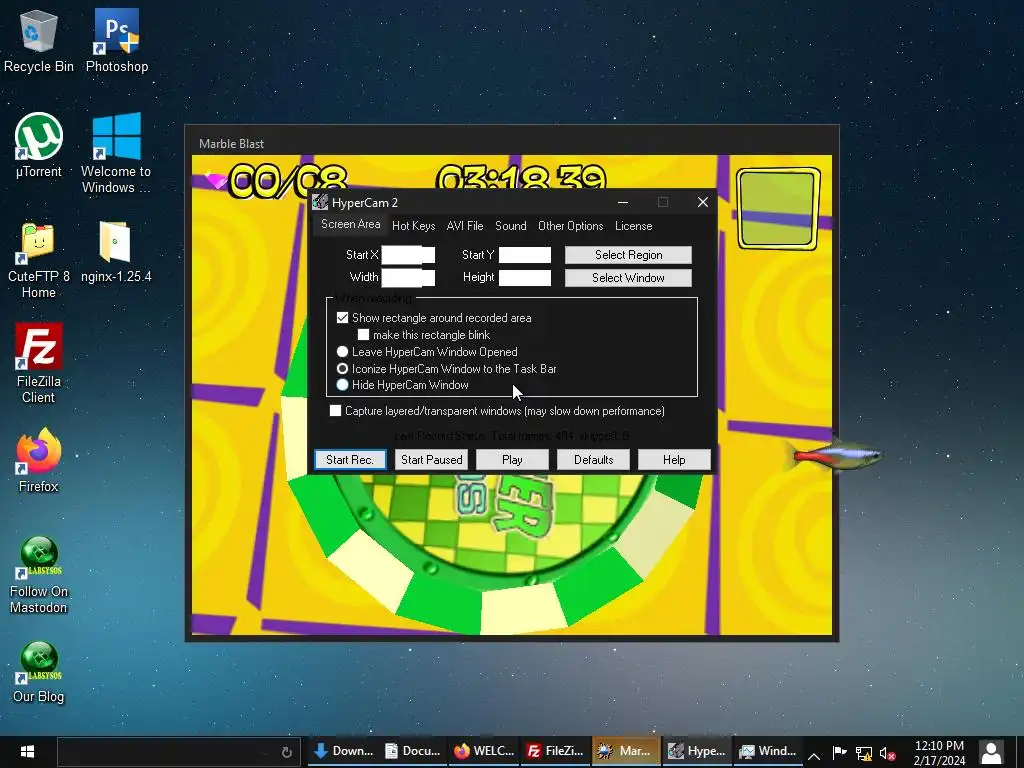Switch to the WELCOME Firefox taskbar window
The width and height of the screenshot is (1024, 768).
coord(485,751)
